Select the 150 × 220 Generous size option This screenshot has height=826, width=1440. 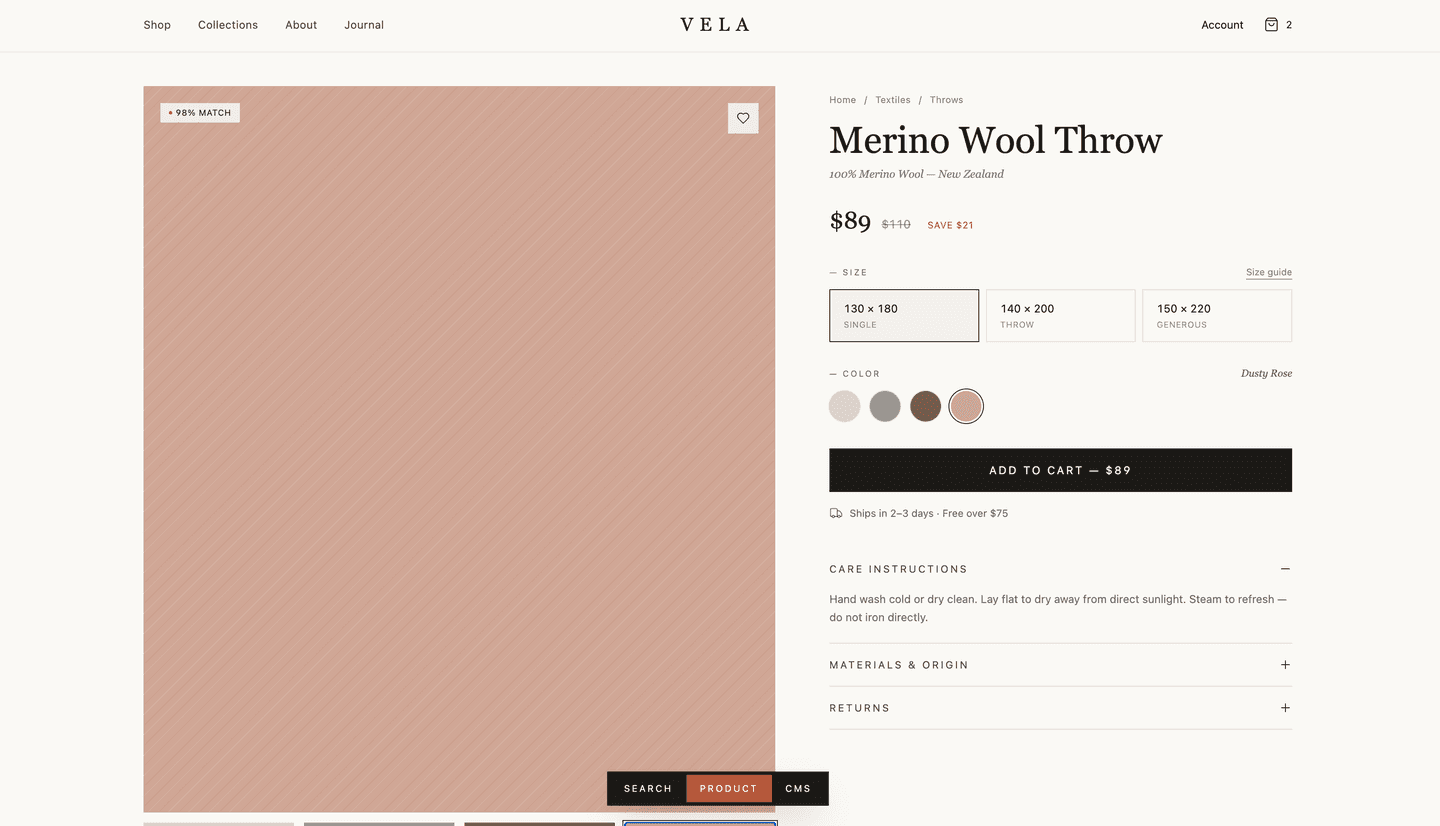(x=1216, y=315)
